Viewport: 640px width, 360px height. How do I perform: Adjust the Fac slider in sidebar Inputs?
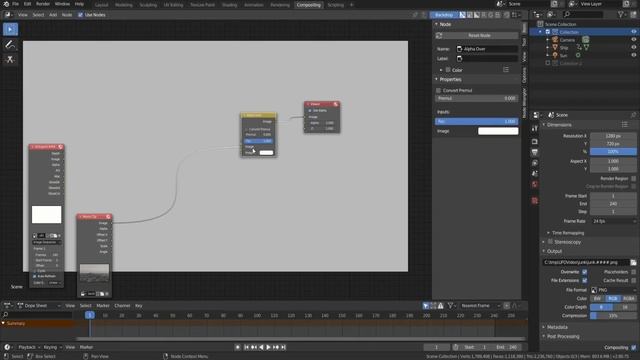point(476,121)
